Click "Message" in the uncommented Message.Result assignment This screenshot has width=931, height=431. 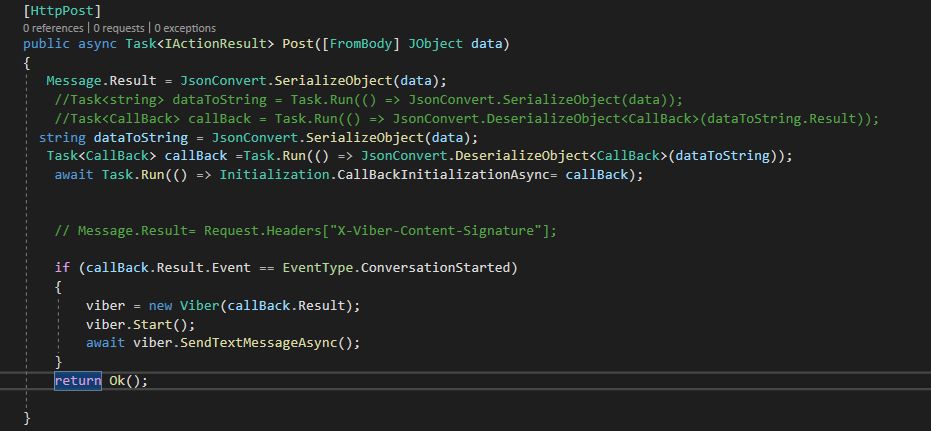(x=74, y=81)
